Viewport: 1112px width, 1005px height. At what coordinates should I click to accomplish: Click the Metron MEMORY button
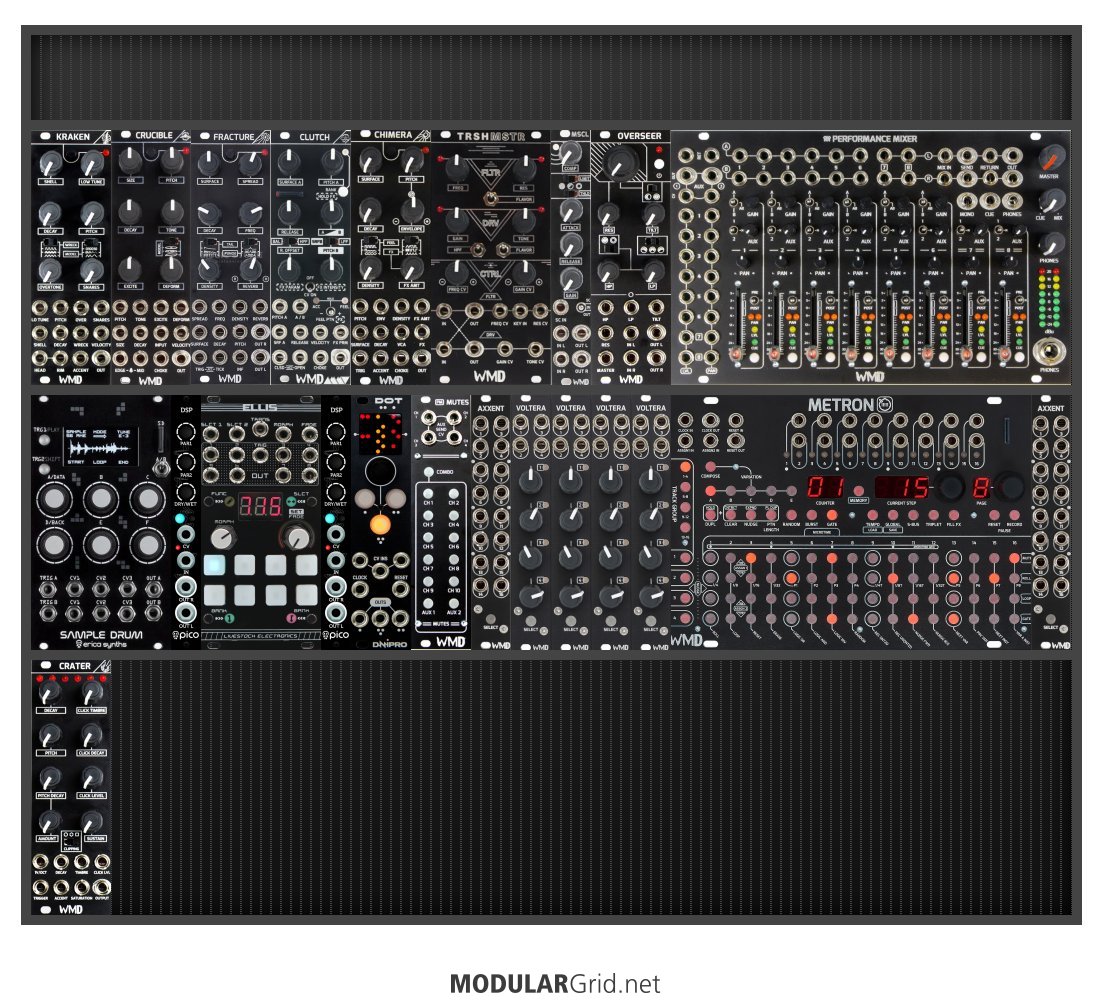tap(859, 491)
